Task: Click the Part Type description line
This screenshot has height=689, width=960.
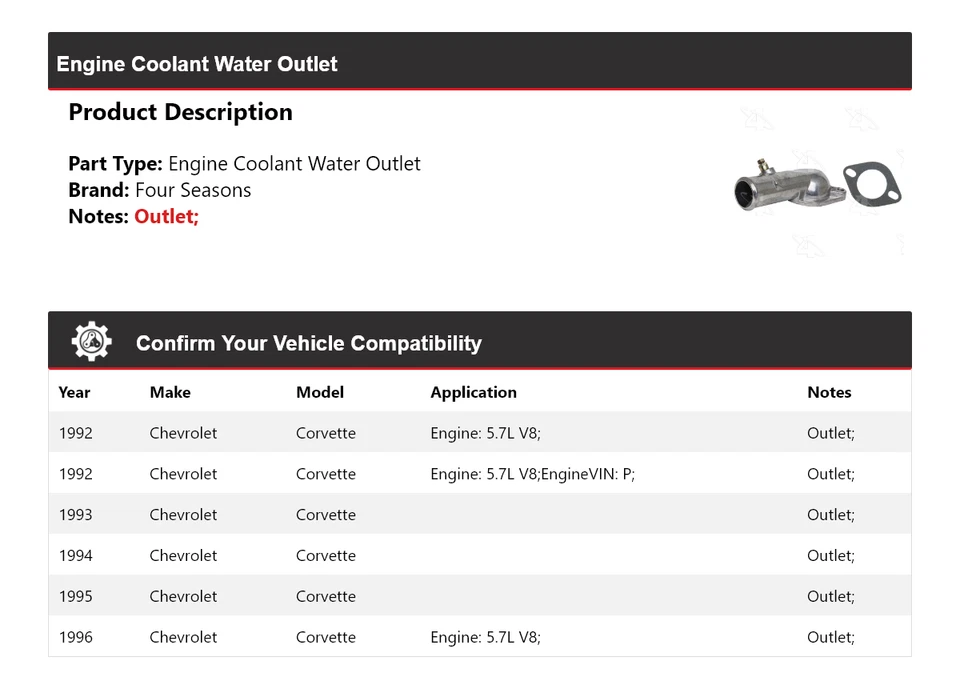Action: [x=244, y=164]
